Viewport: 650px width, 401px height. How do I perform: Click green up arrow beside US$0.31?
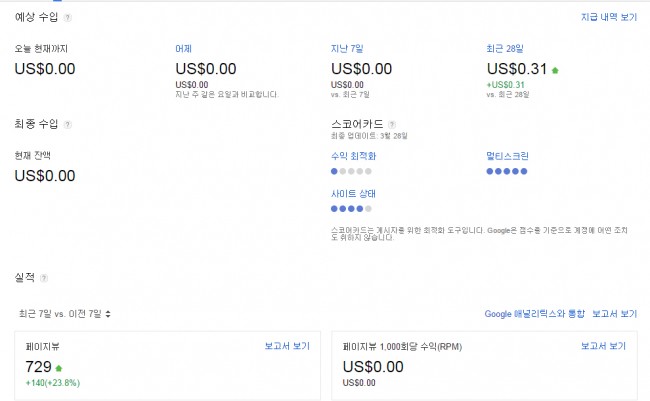pyautogui.click(x=555, y=70)
